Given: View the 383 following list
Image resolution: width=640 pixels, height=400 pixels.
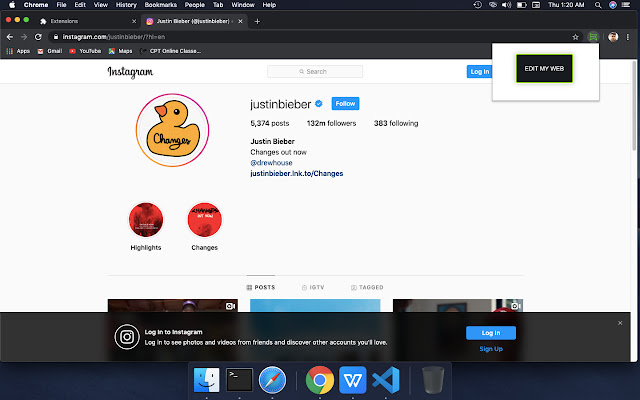Looking at the screenshot, I should coord(396,123).
